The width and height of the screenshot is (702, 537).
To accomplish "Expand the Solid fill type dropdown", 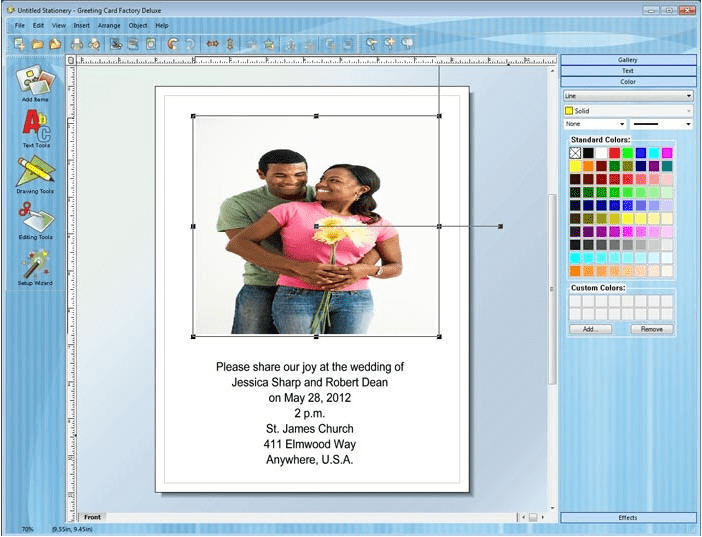I will click(628, 111).
